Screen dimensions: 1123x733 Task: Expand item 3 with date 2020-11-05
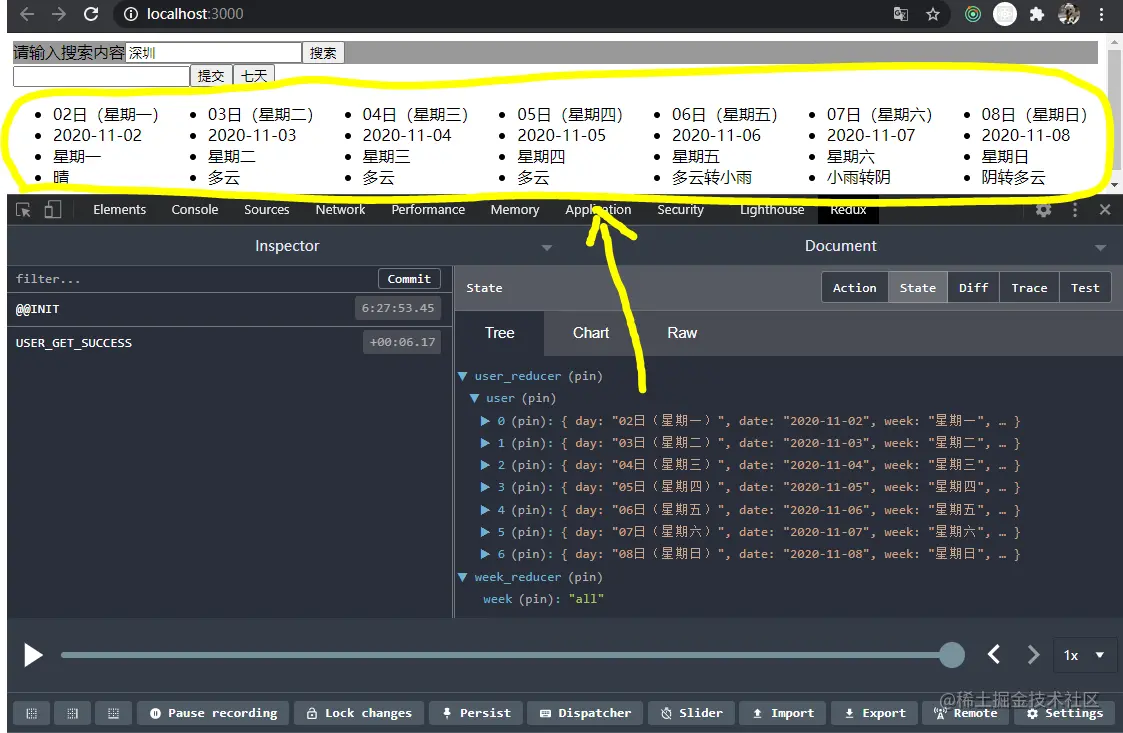click(485, 487)
